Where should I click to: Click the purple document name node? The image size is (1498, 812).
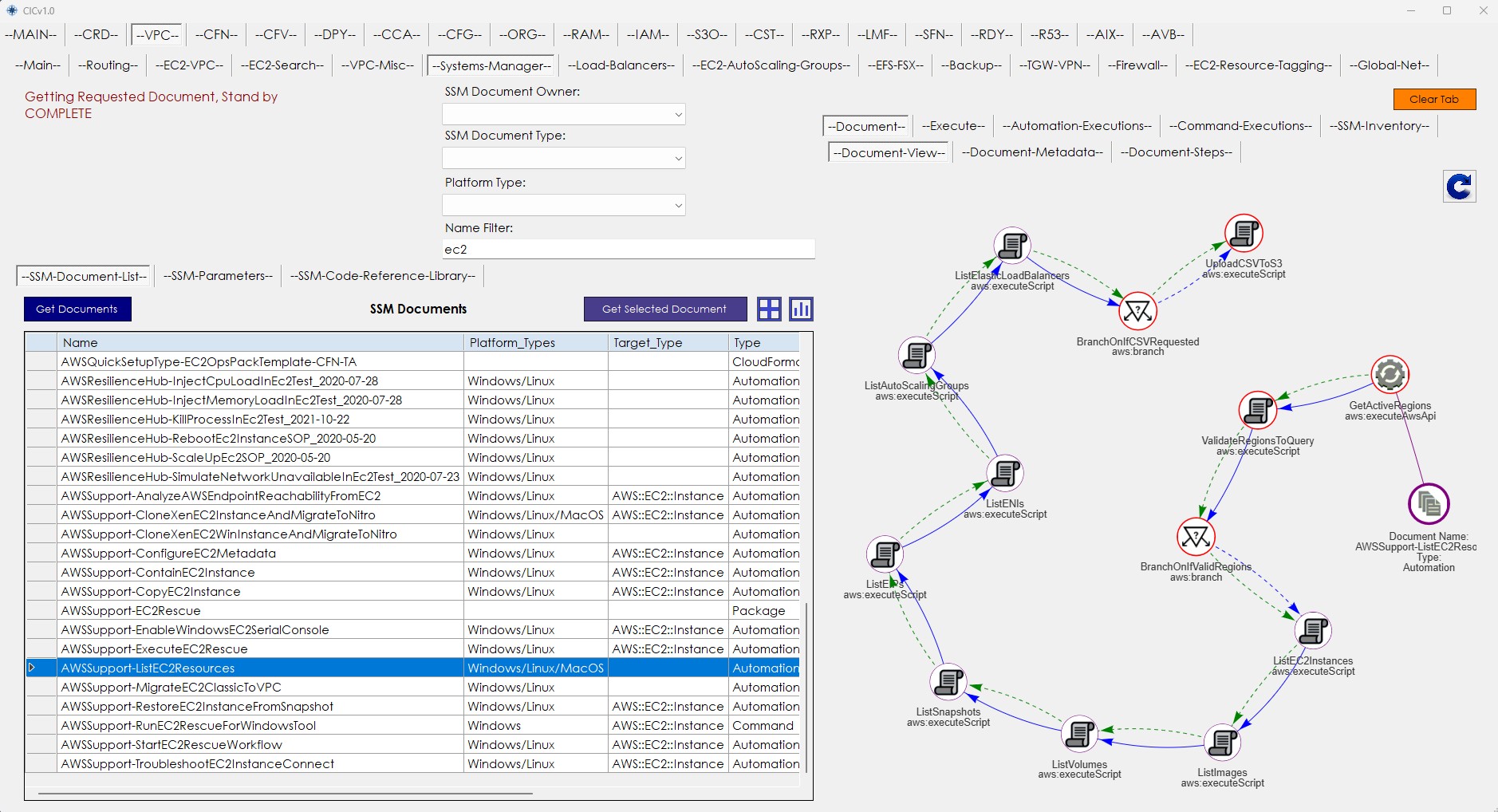pos(1428,504)
